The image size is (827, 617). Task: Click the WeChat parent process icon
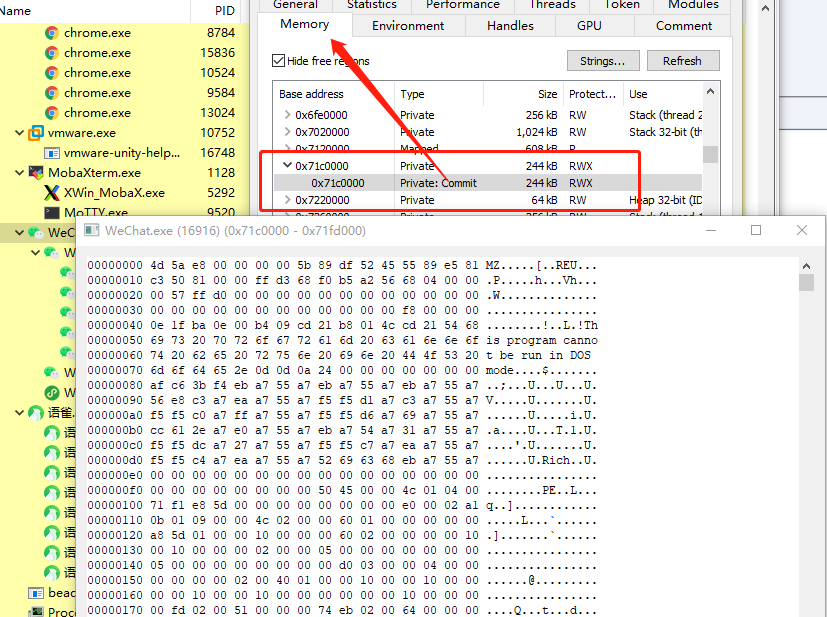[x=36, y=233]
